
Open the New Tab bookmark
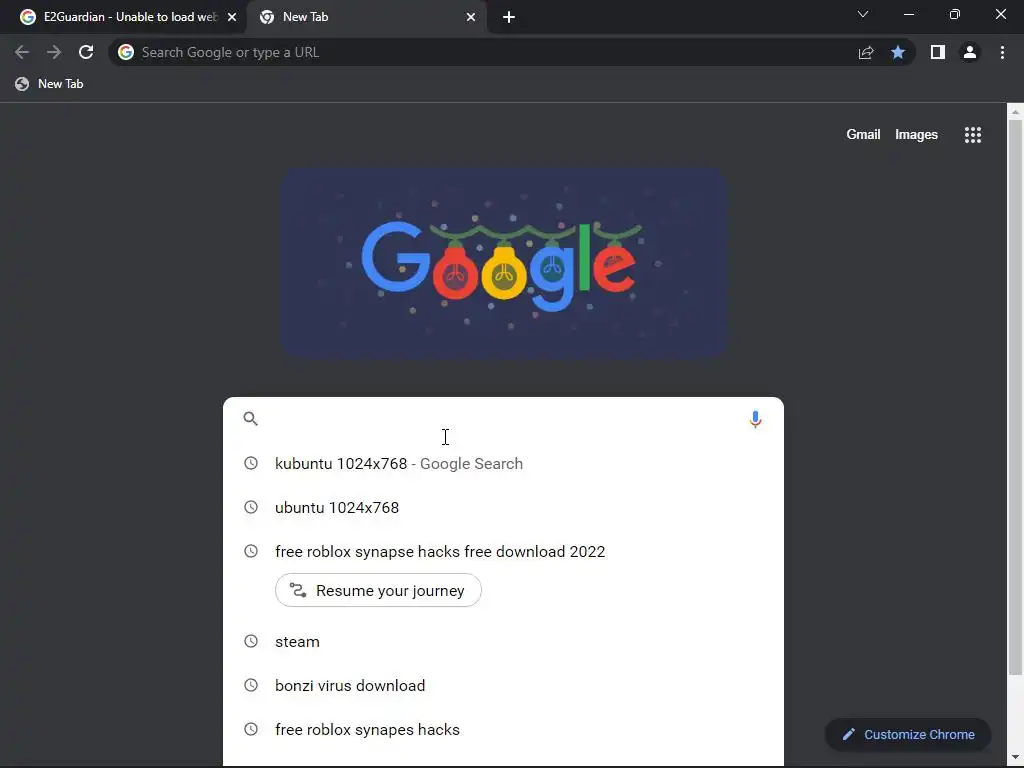pyautogui.click(x=49, y=84)
